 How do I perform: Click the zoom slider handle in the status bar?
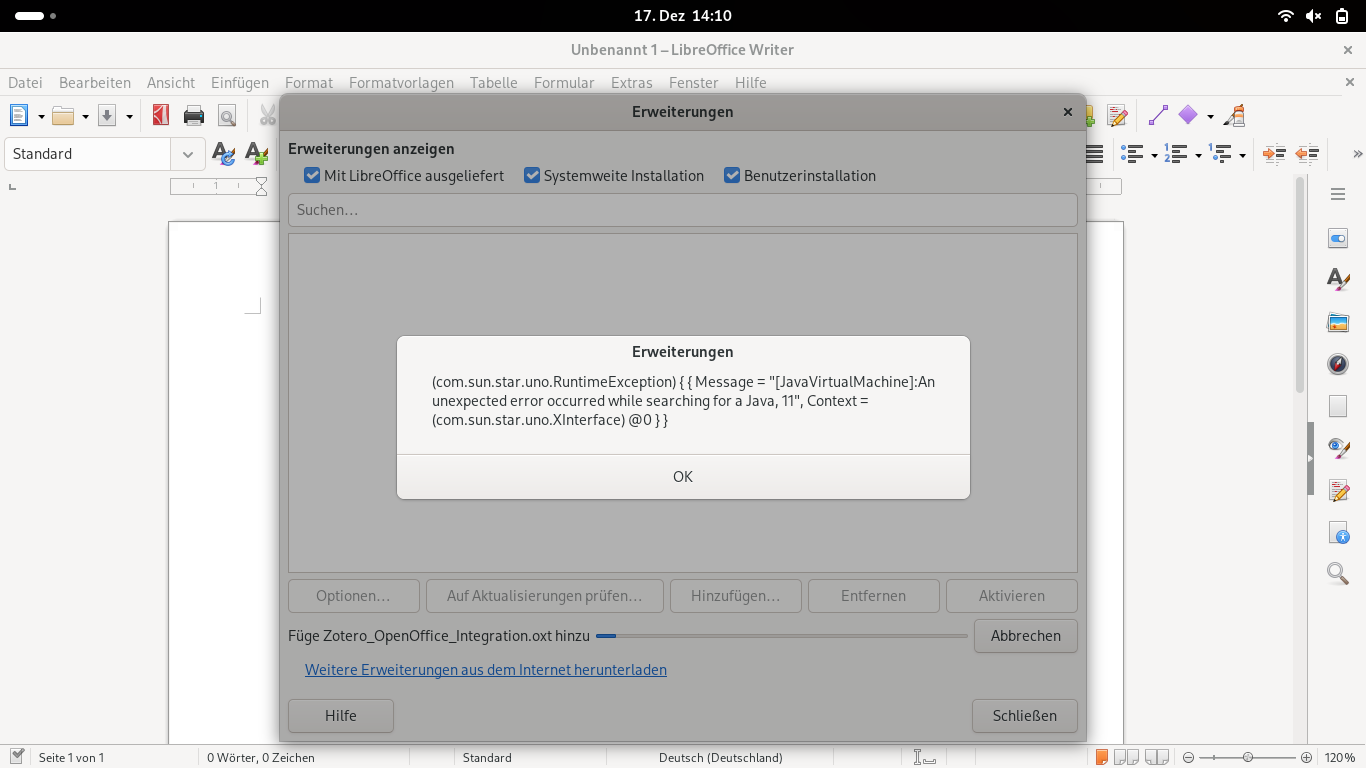coord(1248,757)
